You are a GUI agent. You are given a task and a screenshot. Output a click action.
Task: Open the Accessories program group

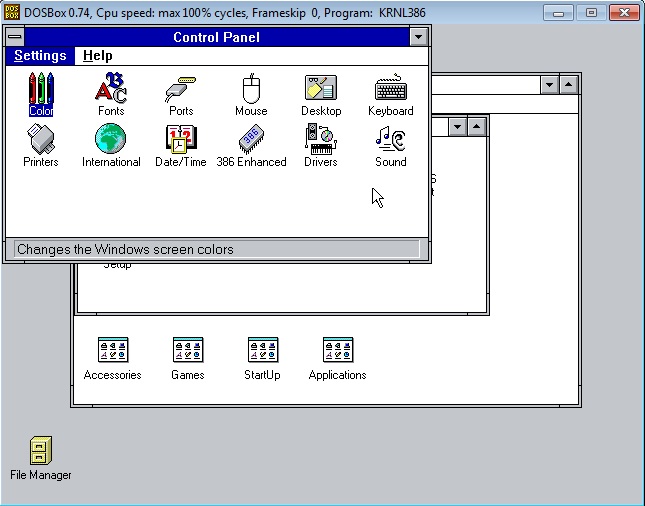point(113,358)
